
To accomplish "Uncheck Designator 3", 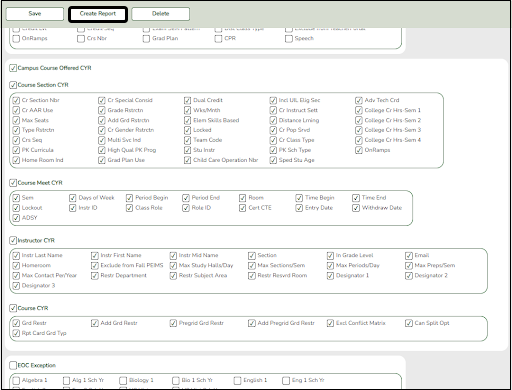I will [x=16, y=286].
